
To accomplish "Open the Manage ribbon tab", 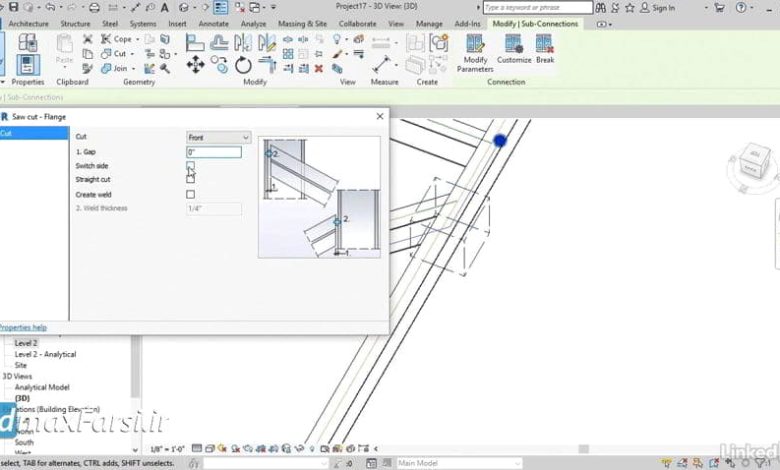I will click(x=429, y=24).
